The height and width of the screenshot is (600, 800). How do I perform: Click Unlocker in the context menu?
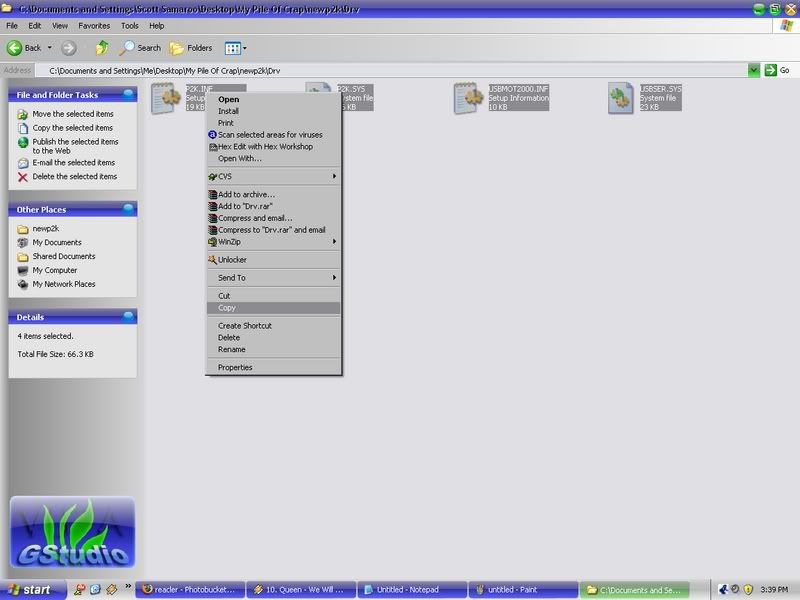pyautogui.click(x=273, y=260)
